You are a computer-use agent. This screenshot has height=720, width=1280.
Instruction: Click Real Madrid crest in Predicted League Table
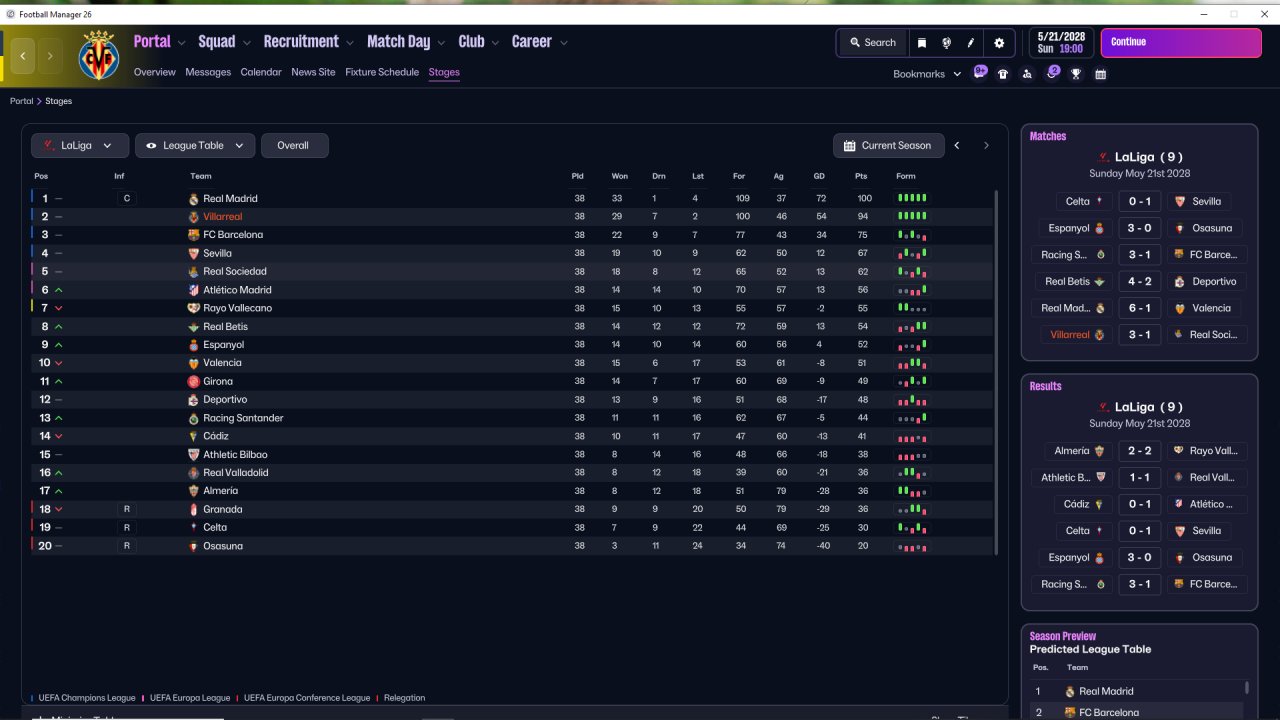(1069, 691)
